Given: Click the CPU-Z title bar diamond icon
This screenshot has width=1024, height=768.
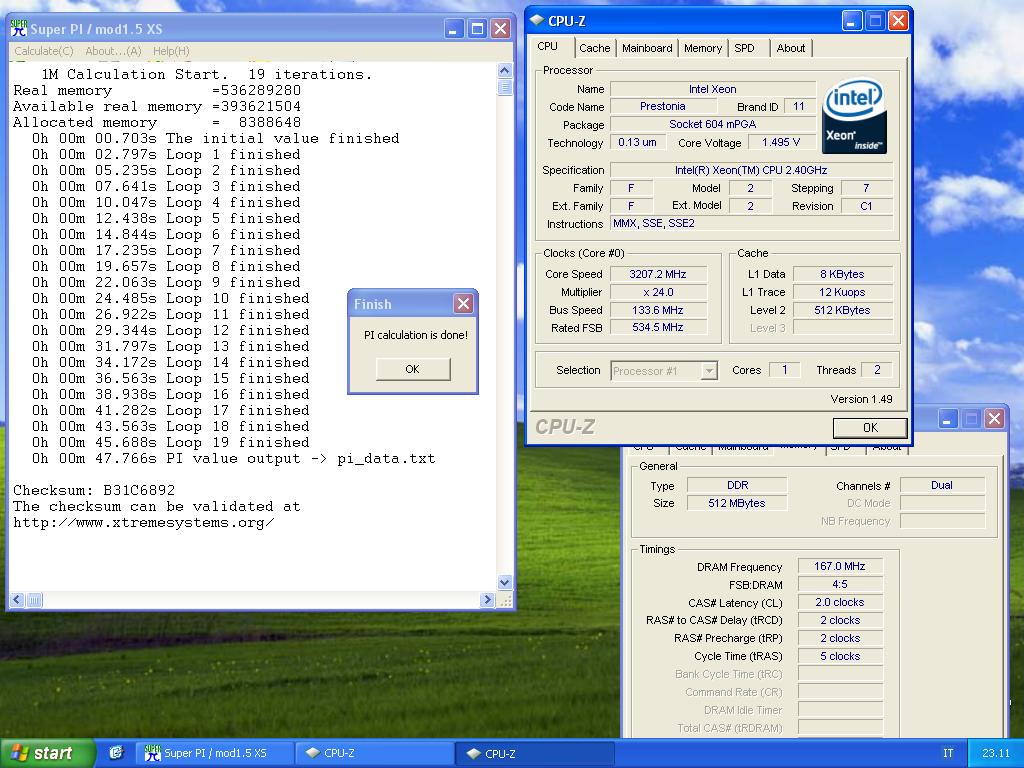Looking at the screenshot, I should point(537,20).
